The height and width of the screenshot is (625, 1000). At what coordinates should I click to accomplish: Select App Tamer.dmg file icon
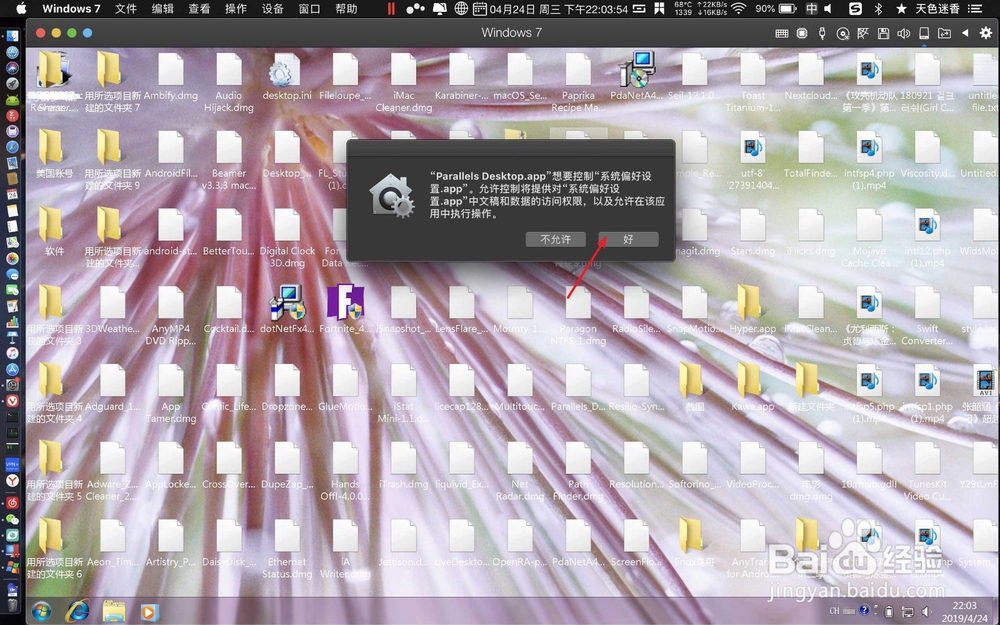[x=170, y=394]
